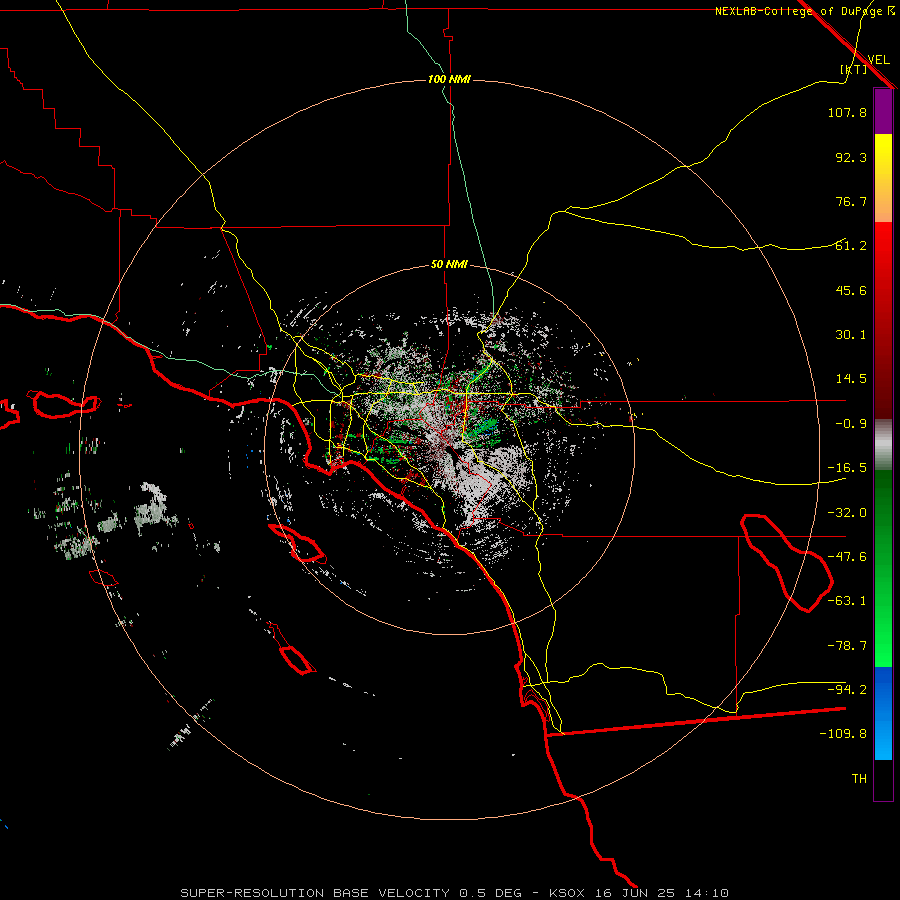Select the 76.7 value on the velocity scale
Screen dimensions: 900x900
[851, 201]
